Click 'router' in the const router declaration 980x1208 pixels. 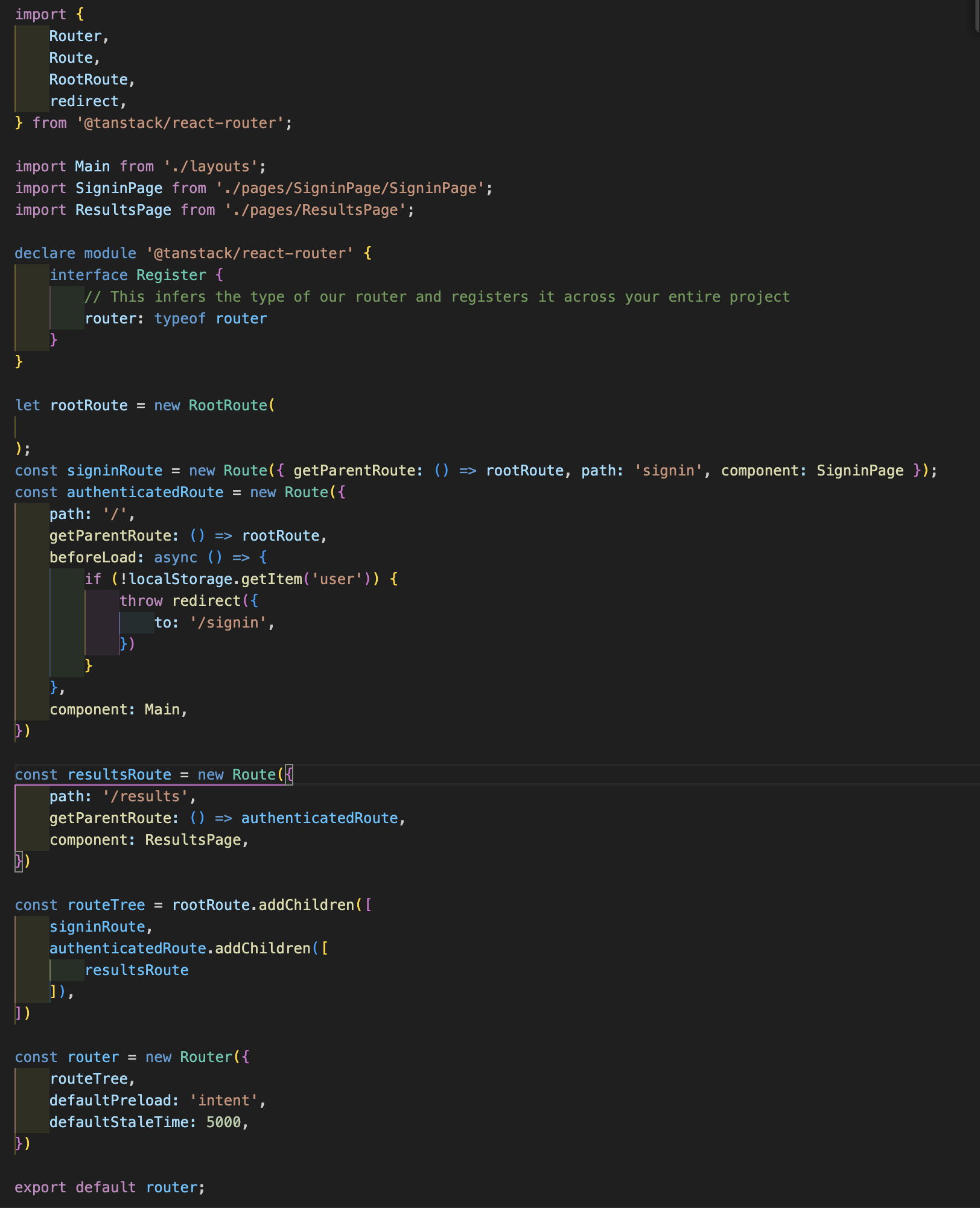tap(93, 1057)
